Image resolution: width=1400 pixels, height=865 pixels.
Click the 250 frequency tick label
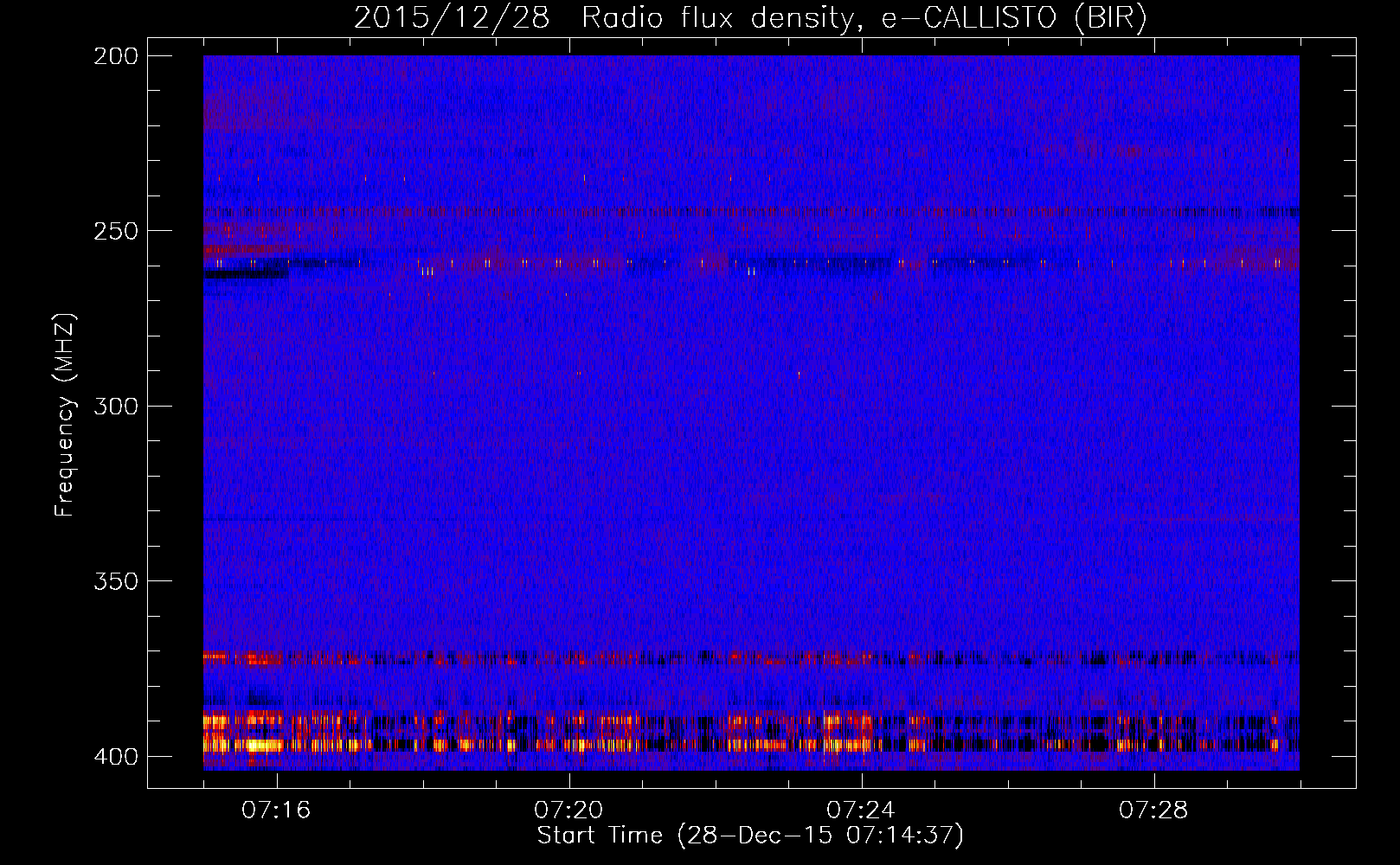pos(115,231)
